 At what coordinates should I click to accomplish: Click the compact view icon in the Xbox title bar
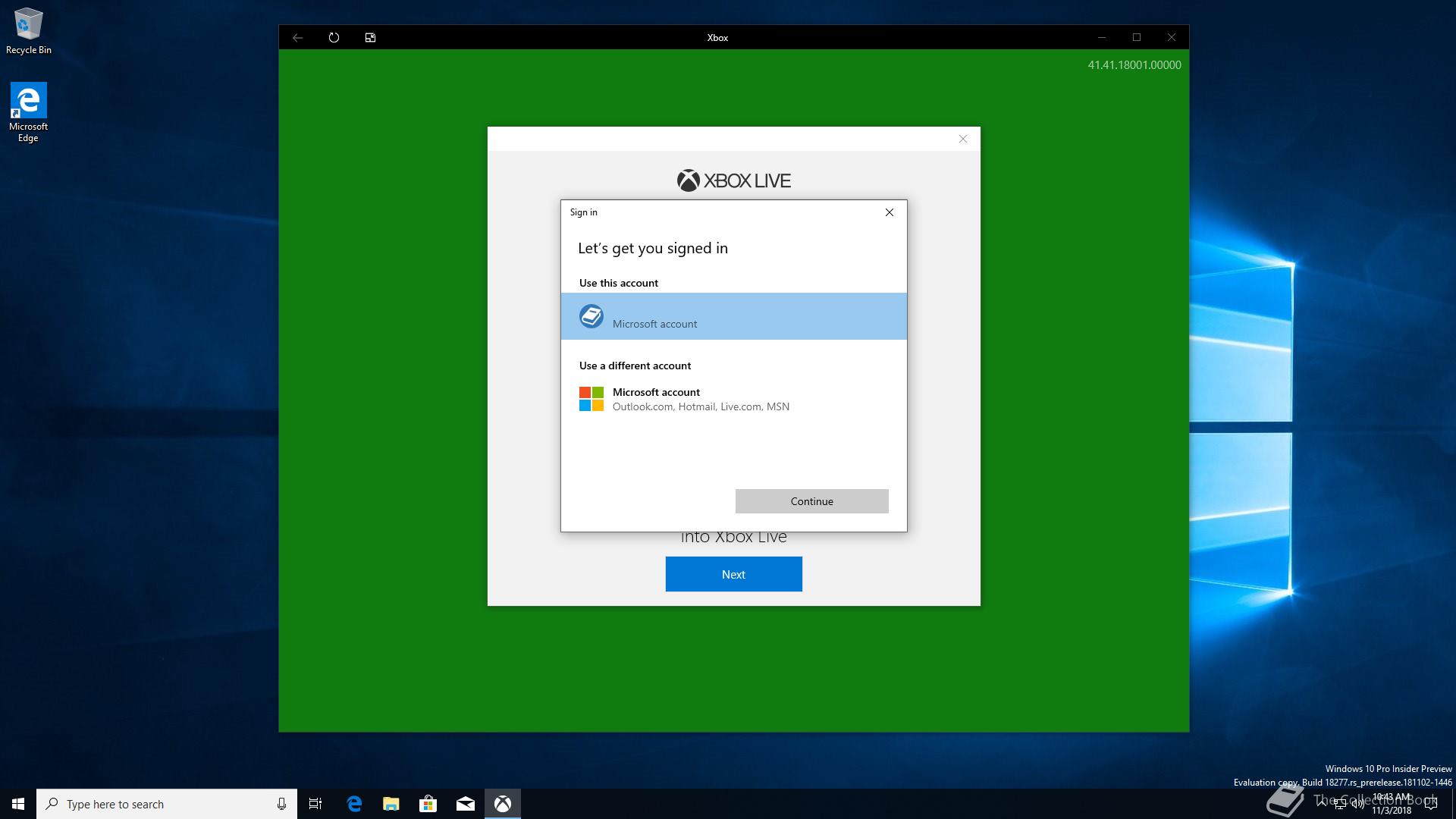[370, 37]
